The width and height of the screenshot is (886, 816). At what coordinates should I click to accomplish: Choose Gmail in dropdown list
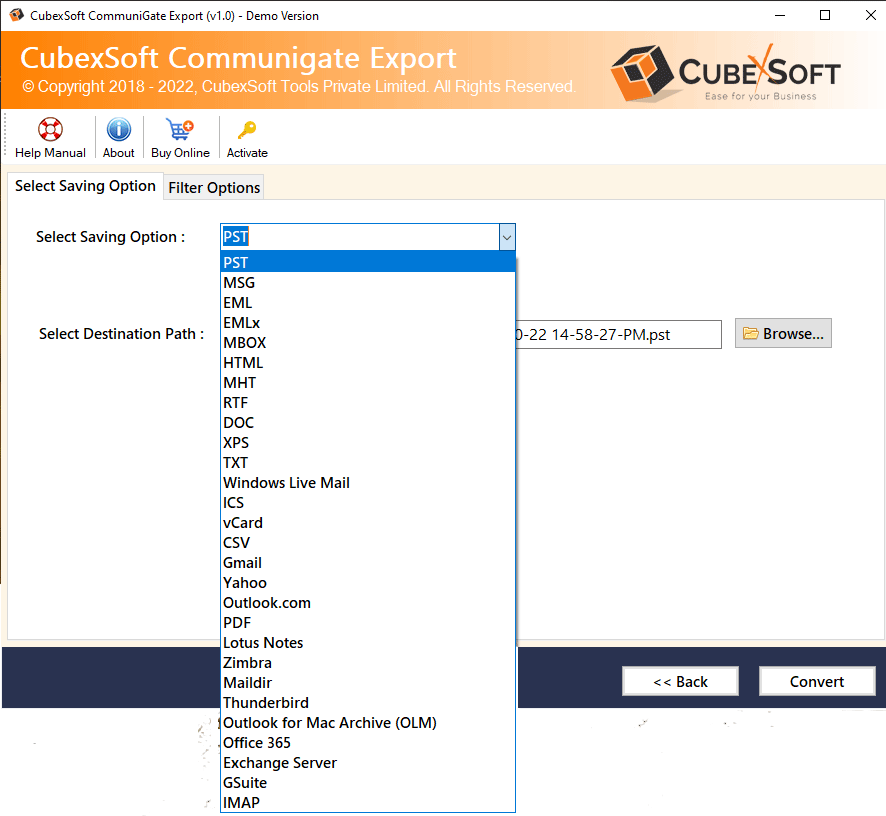368,563
